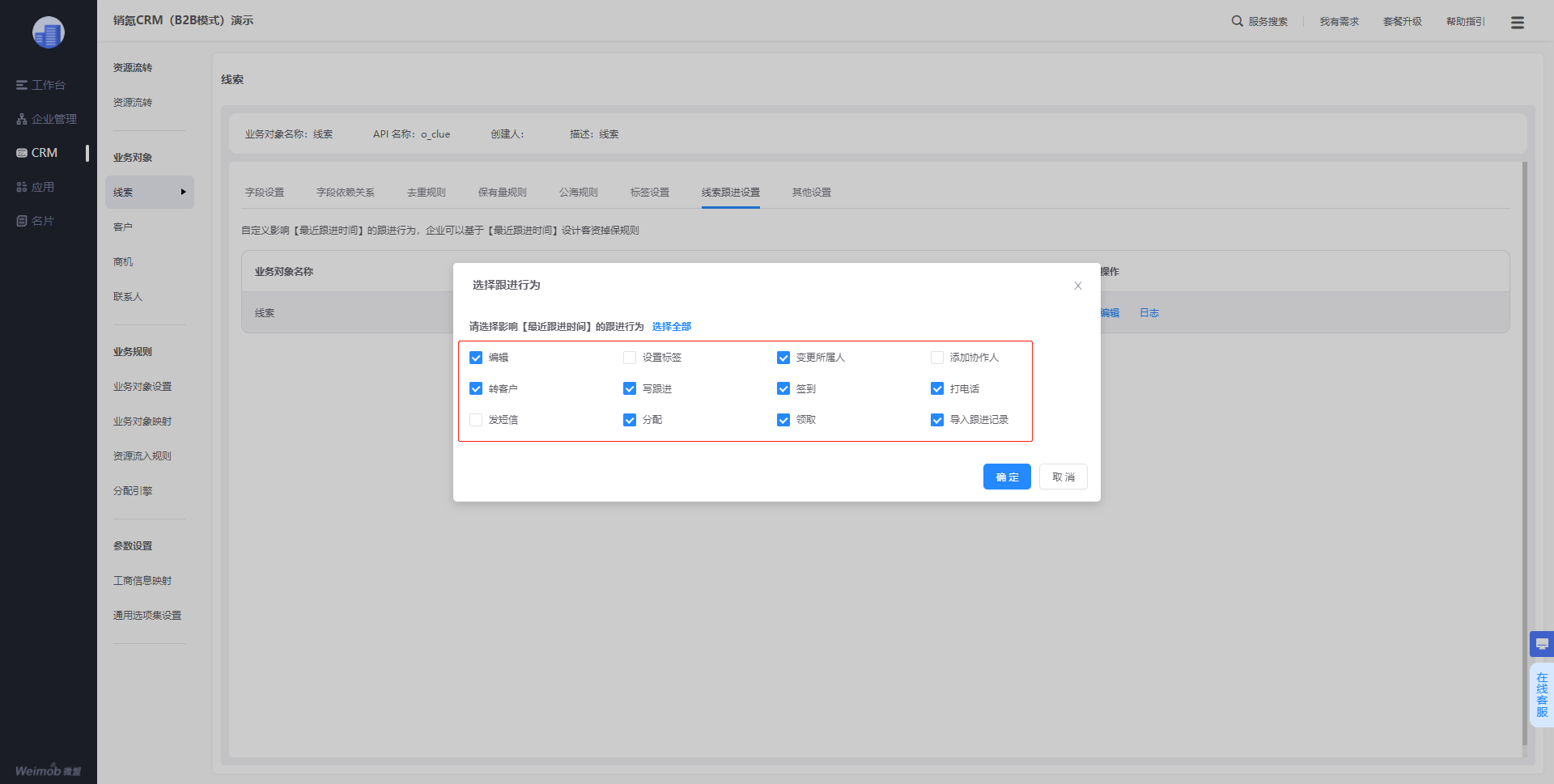Open 商机 under 业务对象
The height and width of the screenshot is (784, 1554).
[123, 262]
